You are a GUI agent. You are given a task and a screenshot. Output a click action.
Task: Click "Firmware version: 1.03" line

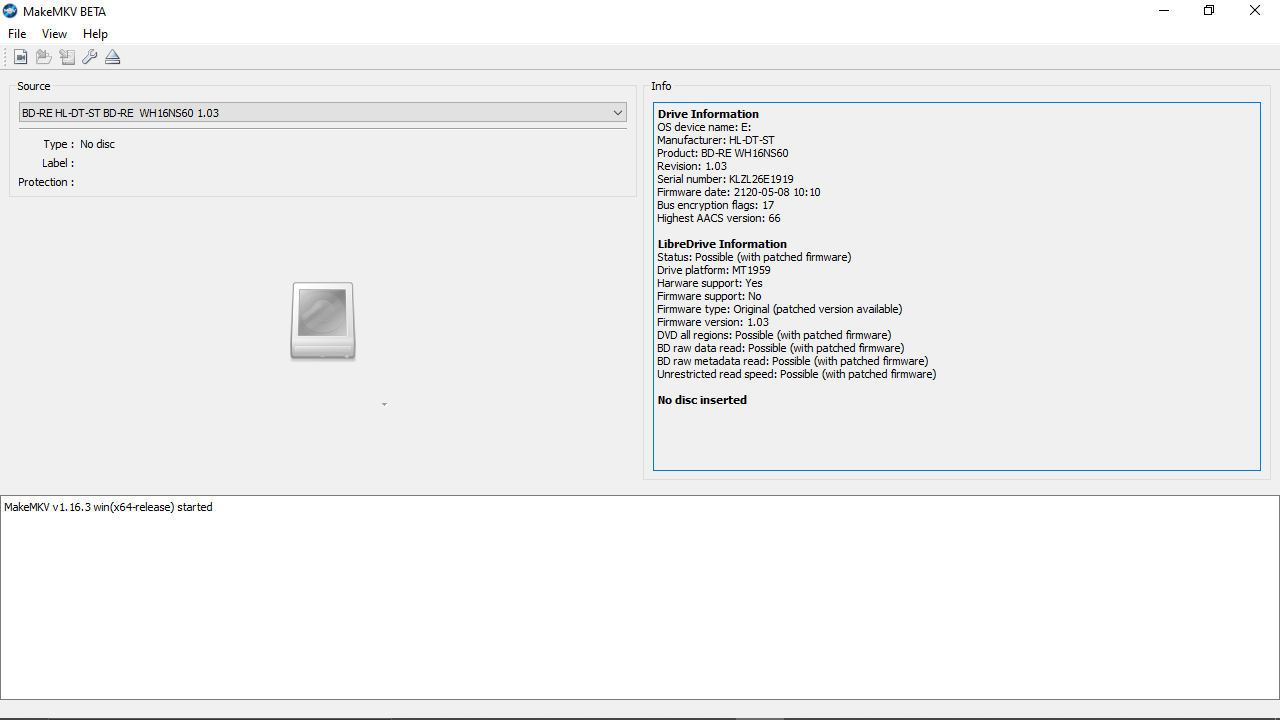tap(713, 322)
